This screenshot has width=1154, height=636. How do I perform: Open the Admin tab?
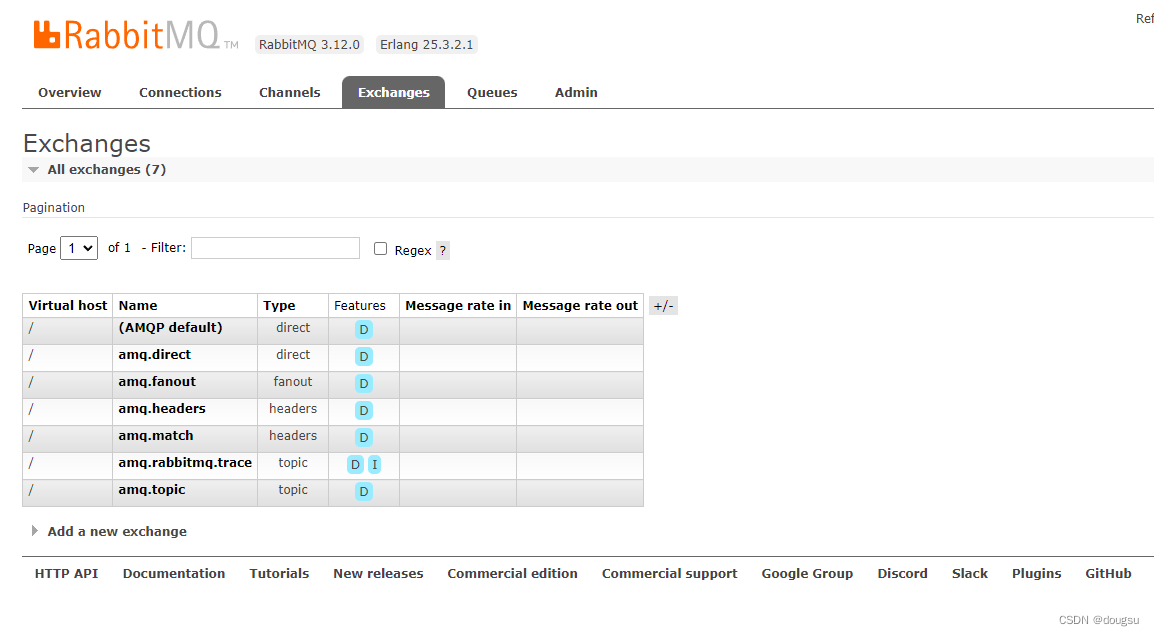point(576,93)
